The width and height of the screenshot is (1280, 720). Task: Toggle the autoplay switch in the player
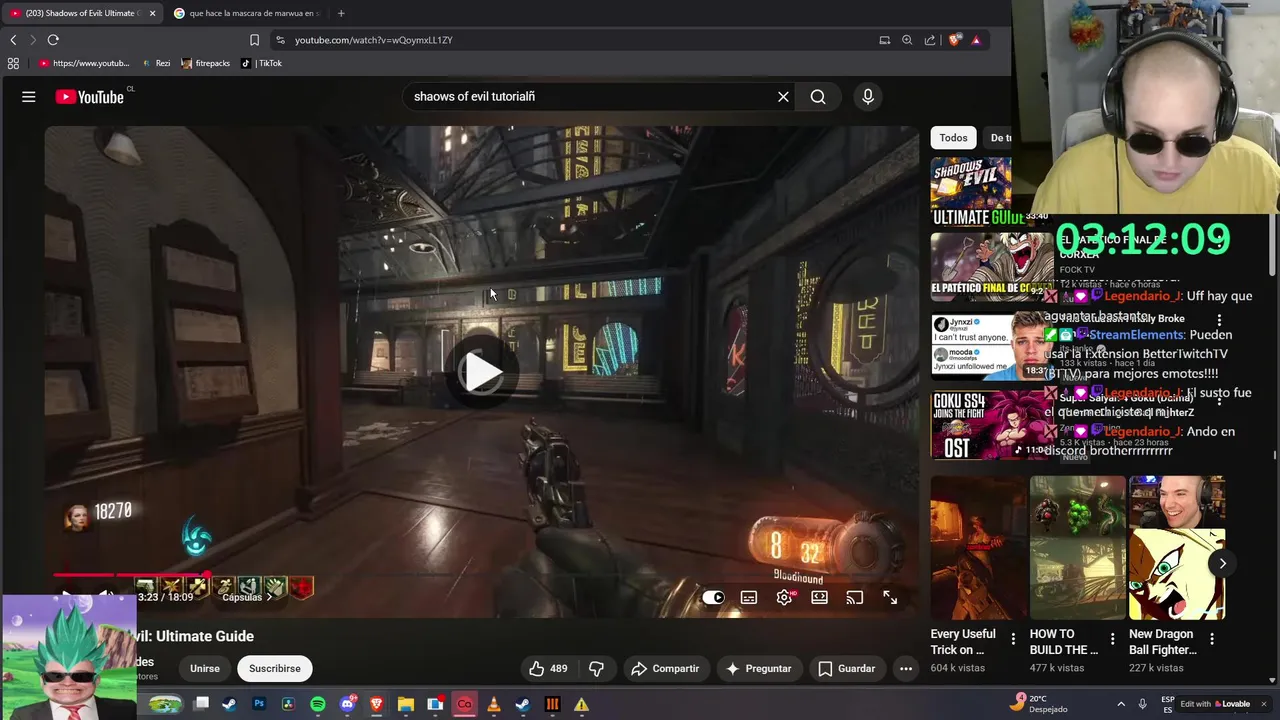tap(713, 597)
